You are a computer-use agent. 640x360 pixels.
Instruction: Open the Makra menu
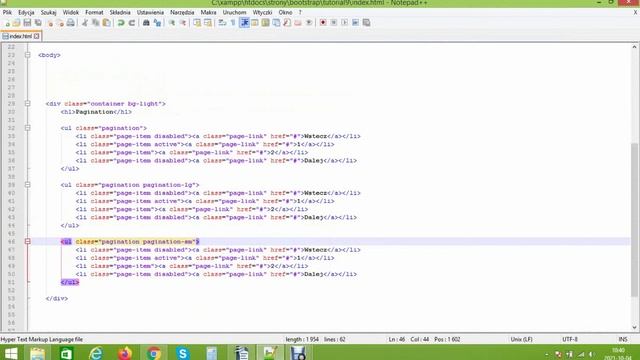pyautogui.click(x=209, y=13)
